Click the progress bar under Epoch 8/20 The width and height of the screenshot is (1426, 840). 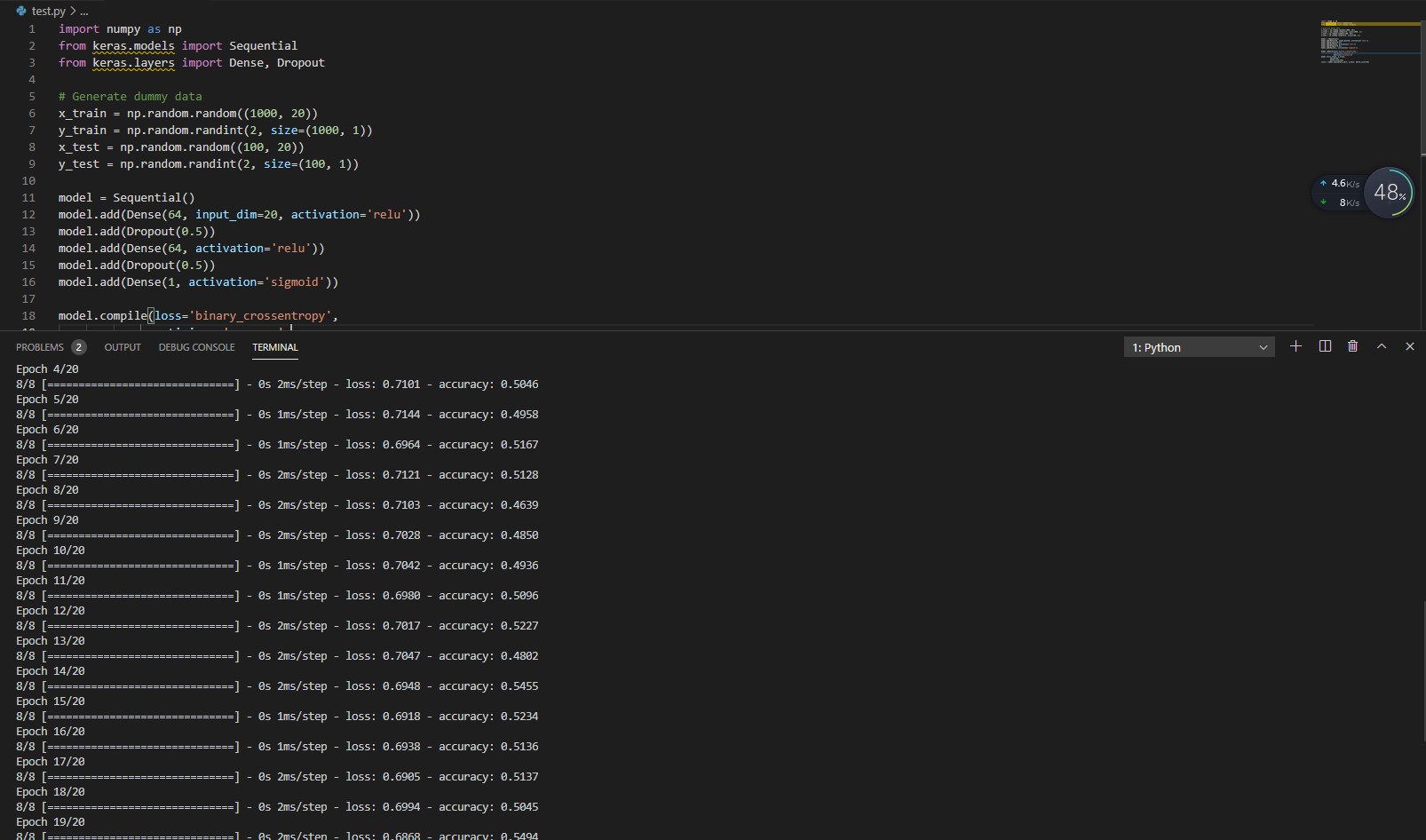[x=140, y=505]
